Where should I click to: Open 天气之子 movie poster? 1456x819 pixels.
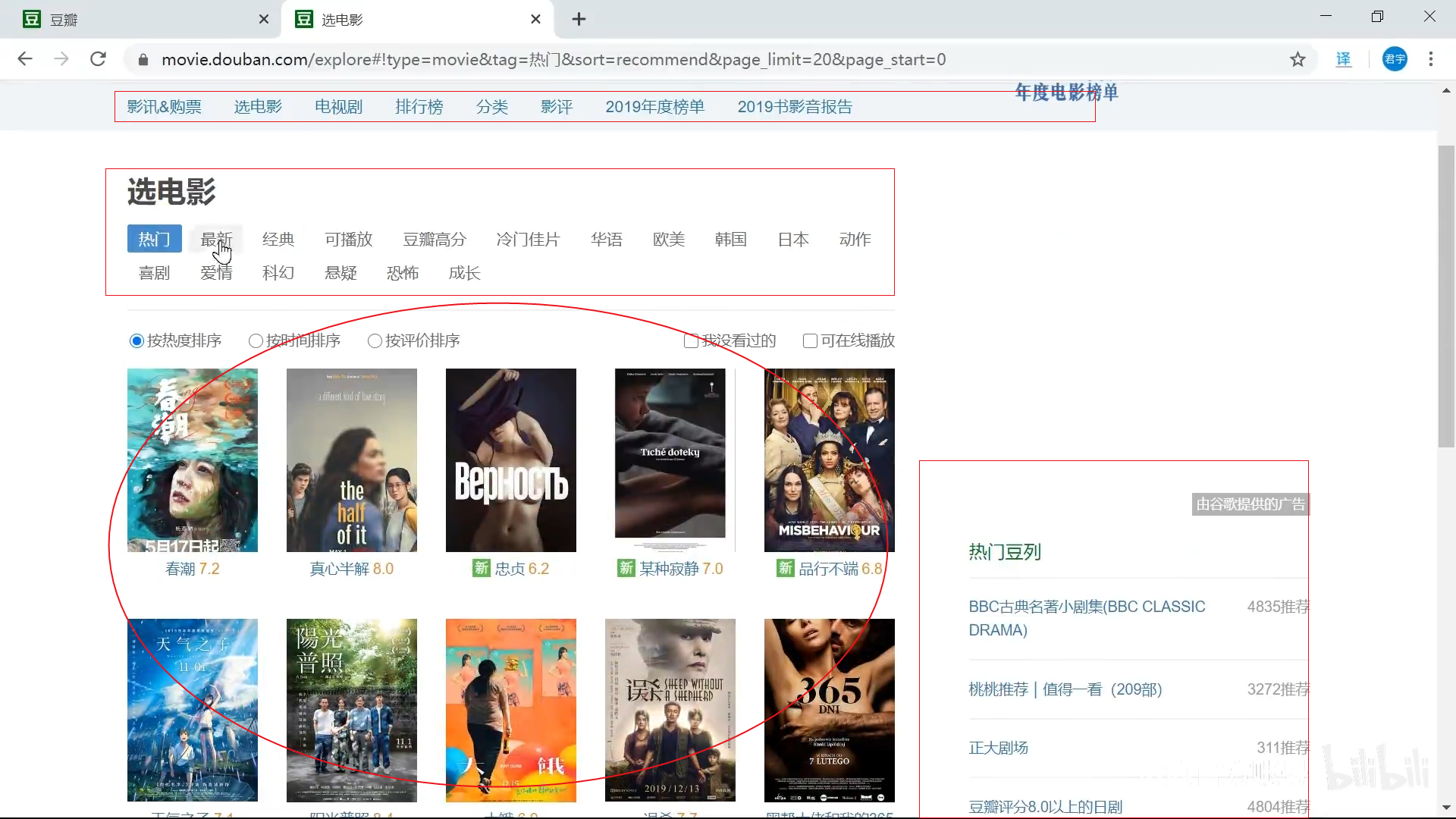click(193, 711)
